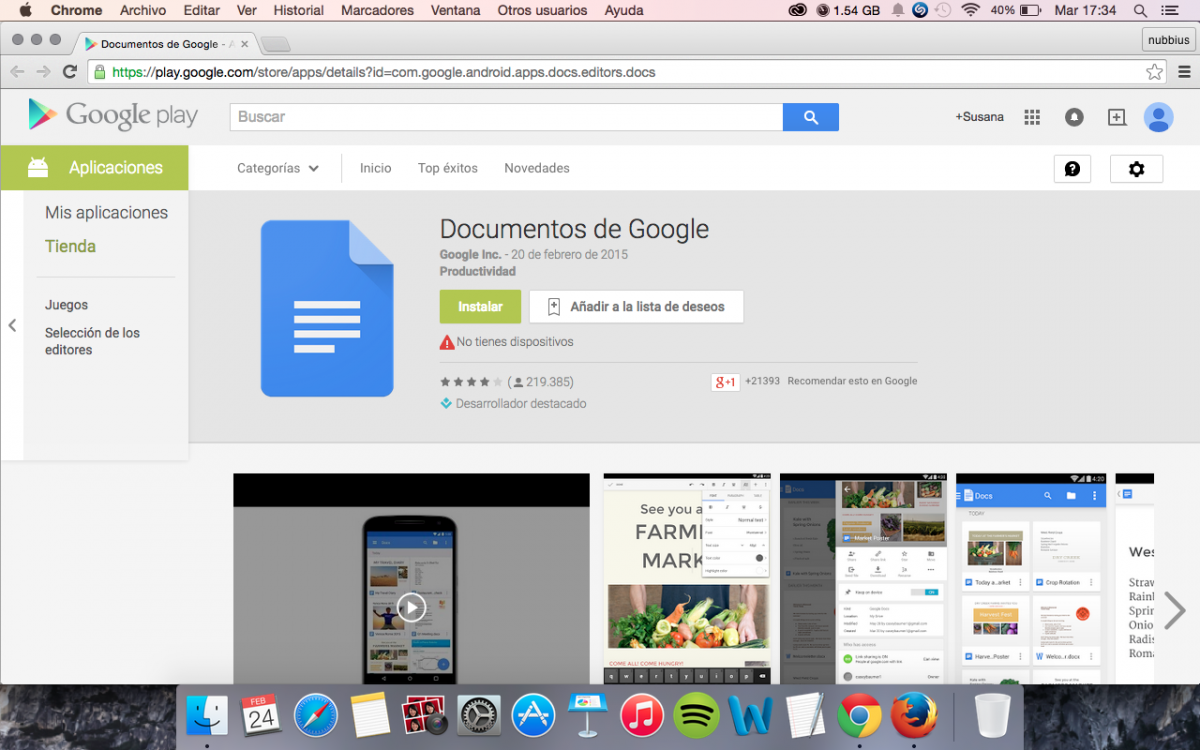The image size is (1200, 750).
Task: Open the account profile avatar
Action: pyautogui.click(x=1158, y=117)
